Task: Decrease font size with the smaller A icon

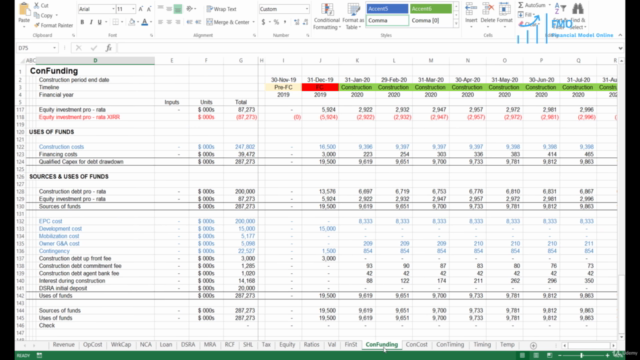Action: (149, 9)
